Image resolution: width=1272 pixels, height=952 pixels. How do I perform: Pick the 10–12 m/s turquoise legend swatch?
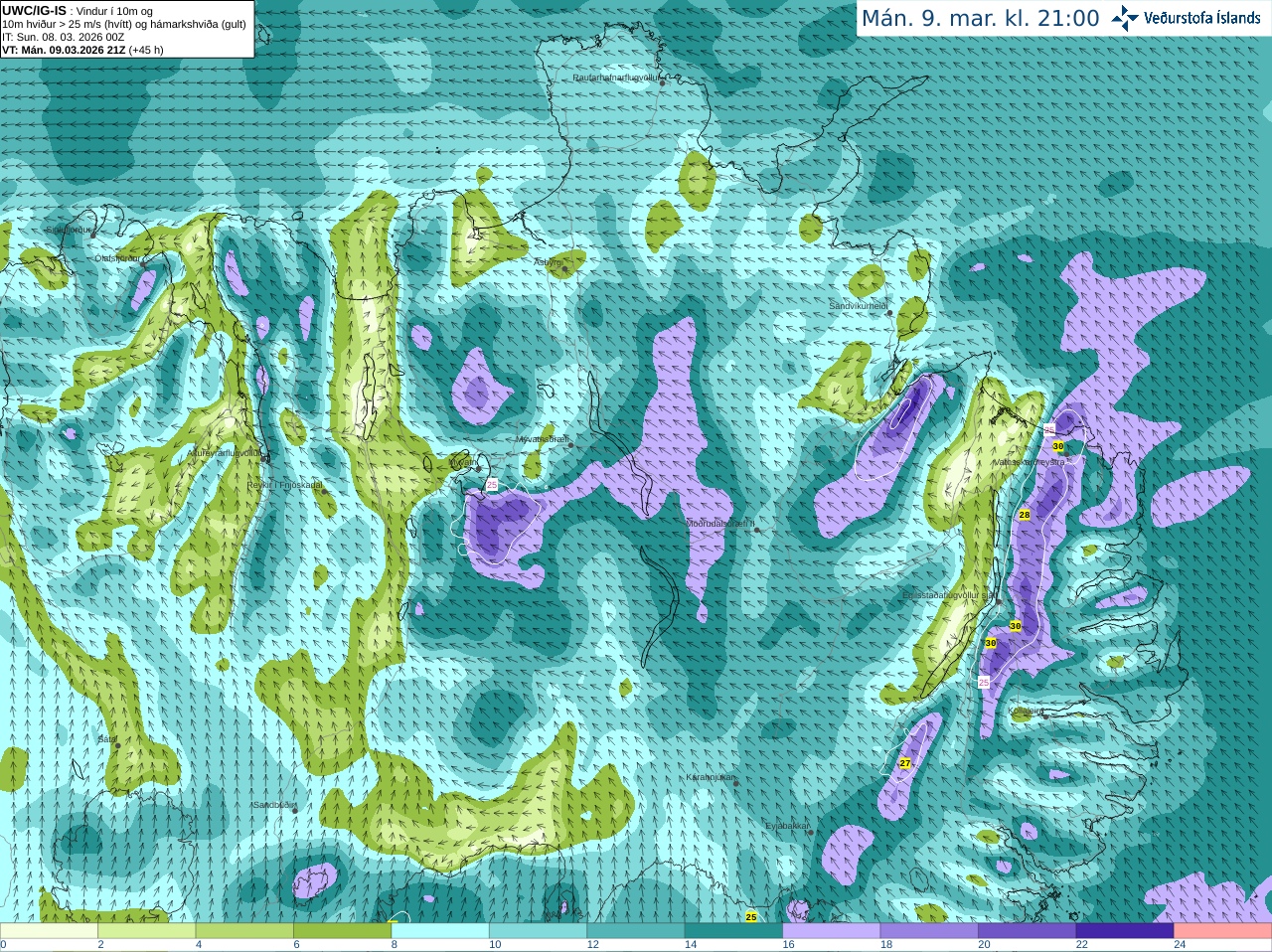pyautogui.click(x=538, y=931)
